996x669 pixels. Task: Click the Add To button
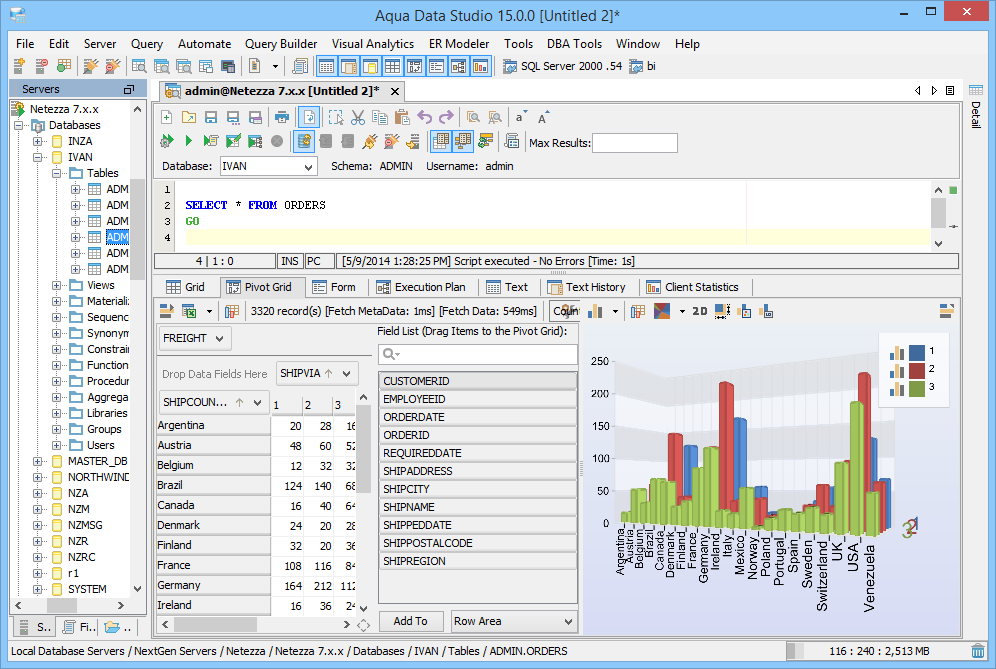tap(410, 621)
